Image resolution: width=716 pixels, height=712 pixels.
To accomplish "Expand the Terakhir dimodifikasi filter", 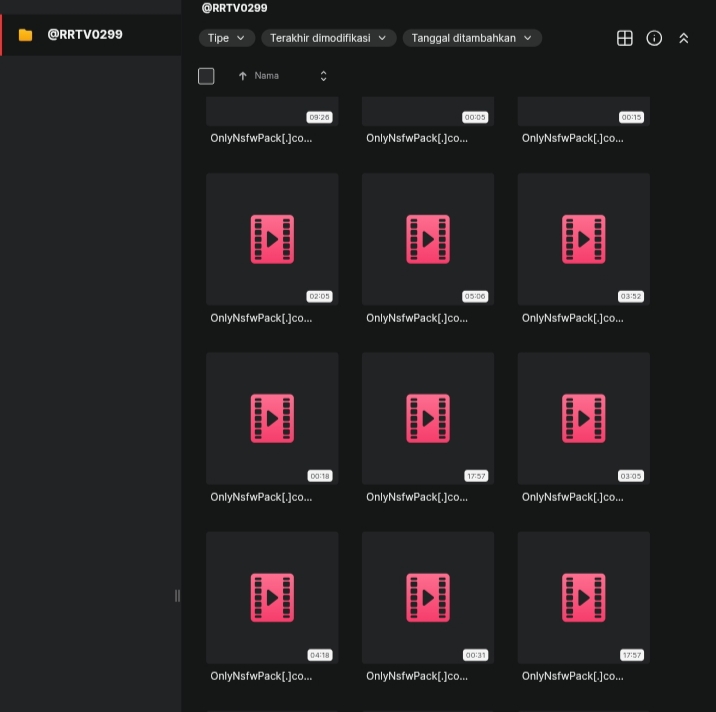I will (x=328, y=38).
